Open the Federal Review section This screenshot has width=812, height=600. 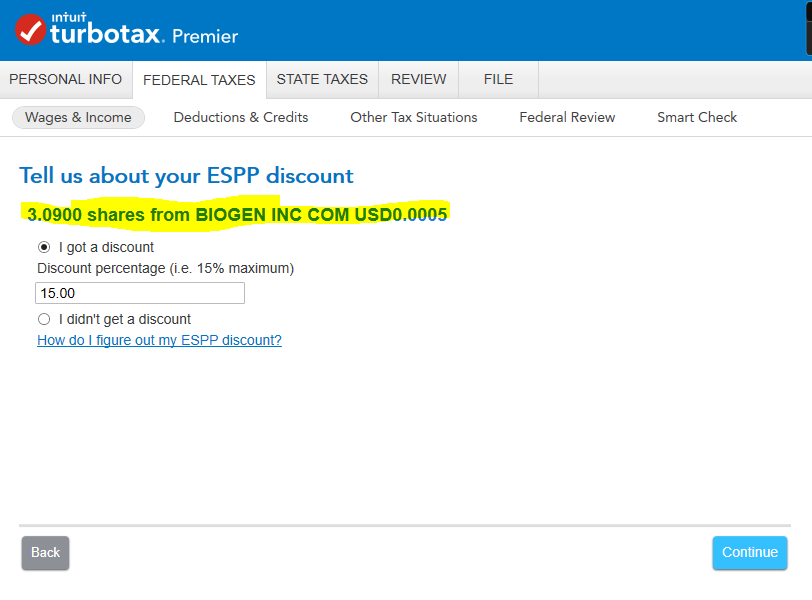tap(567, 118)
